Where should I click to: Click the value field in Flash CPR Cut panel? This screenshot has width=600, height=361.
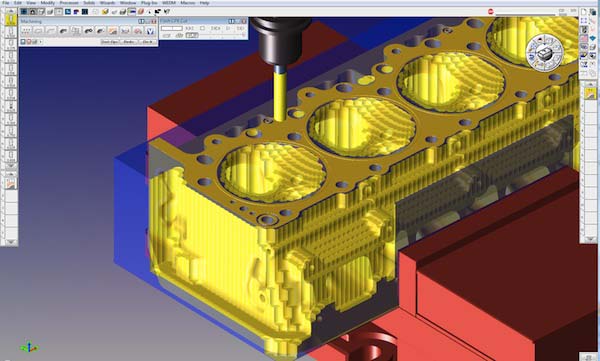pos(171,28)
